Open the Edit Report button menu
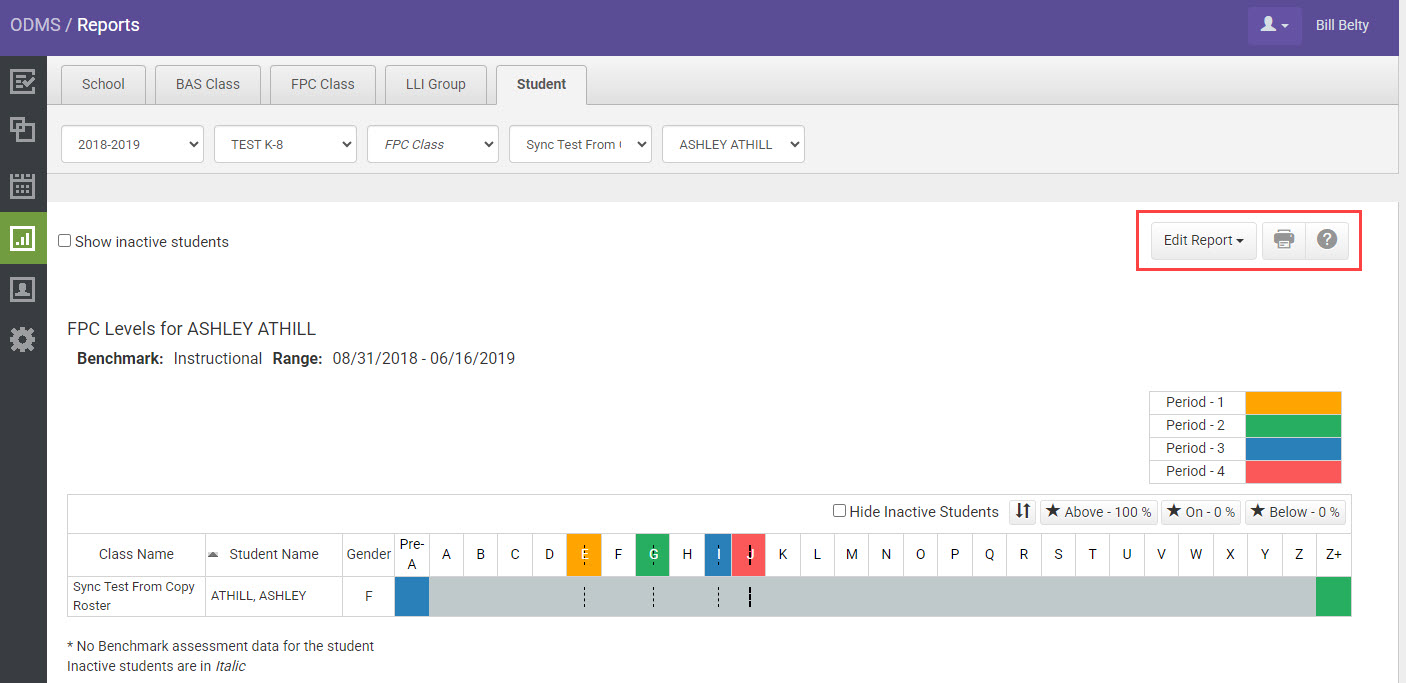 pos(1203,240)
